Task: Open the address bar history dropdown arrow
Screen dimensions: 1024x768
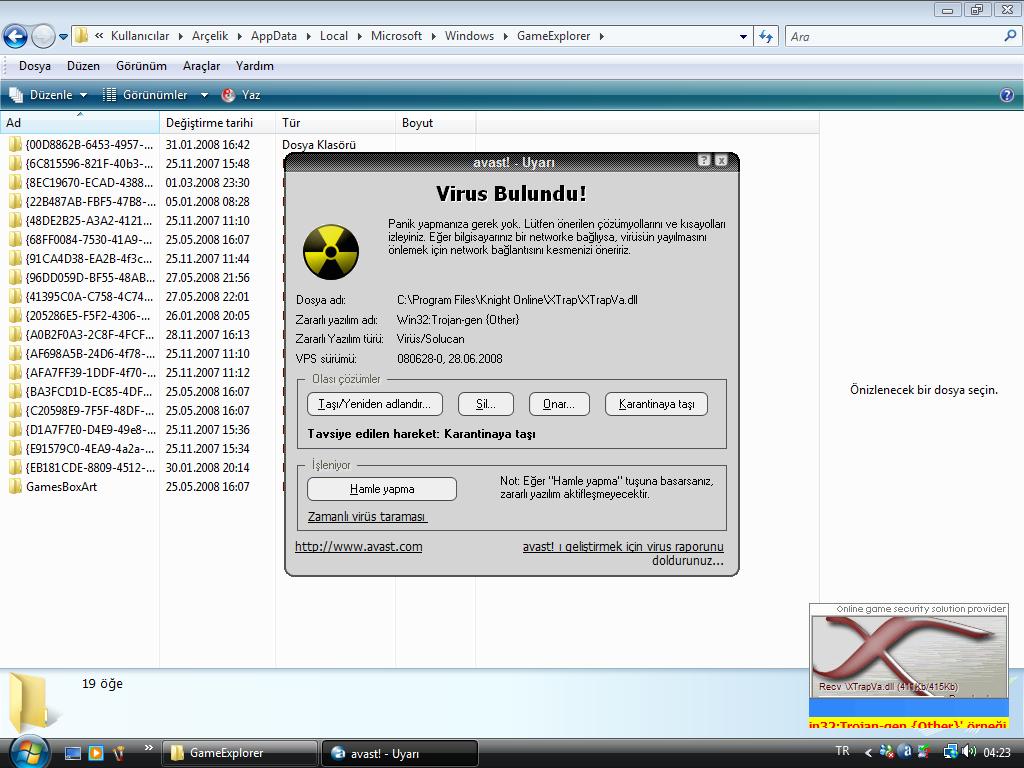Action: point(743,37)
